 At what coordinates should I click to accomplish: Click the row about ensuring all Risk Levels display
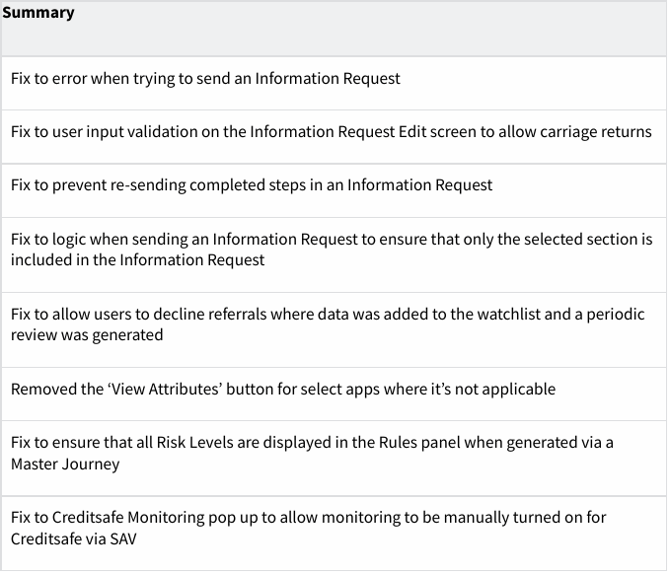[312, 453]
